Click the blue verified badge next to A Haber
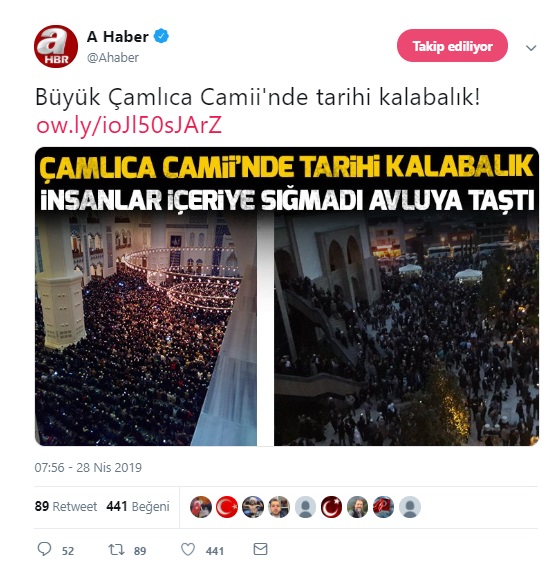 [161, 36]
